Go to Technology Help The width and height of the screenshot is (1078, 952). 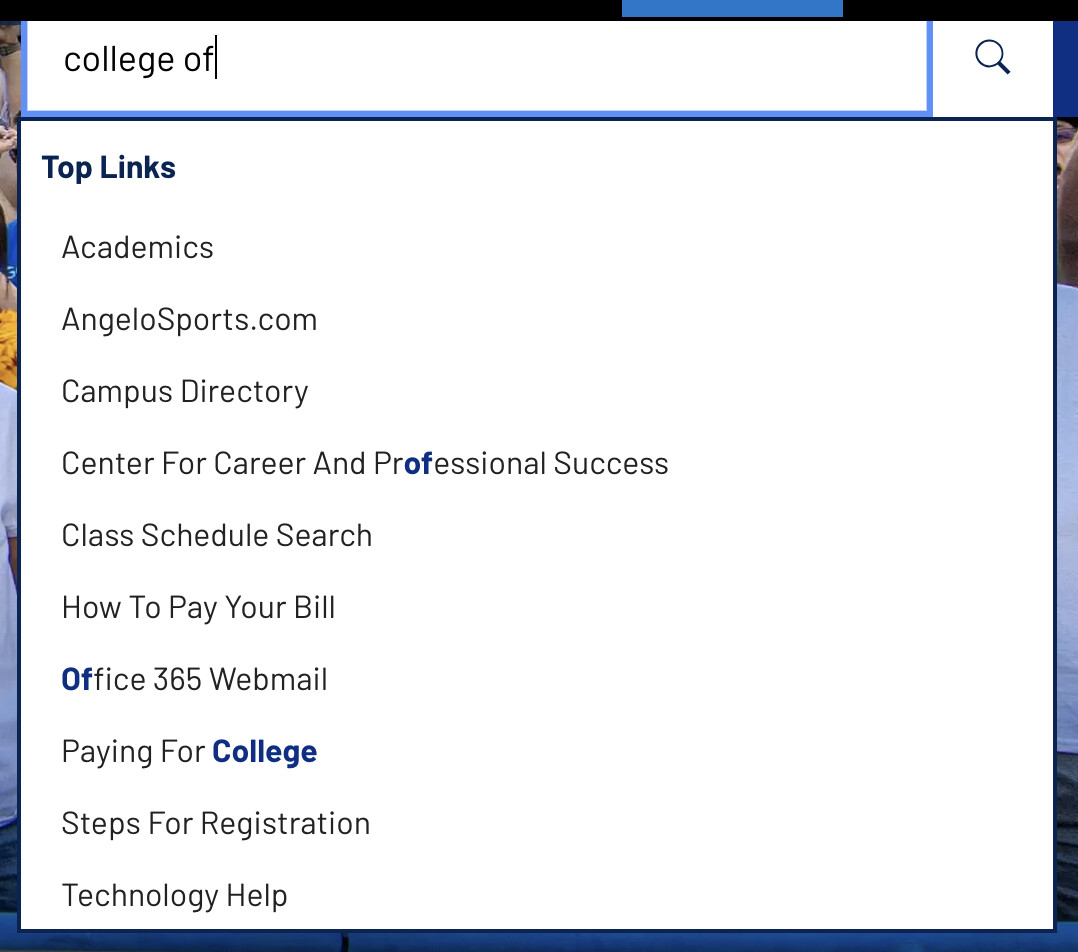tap(174, 895)
